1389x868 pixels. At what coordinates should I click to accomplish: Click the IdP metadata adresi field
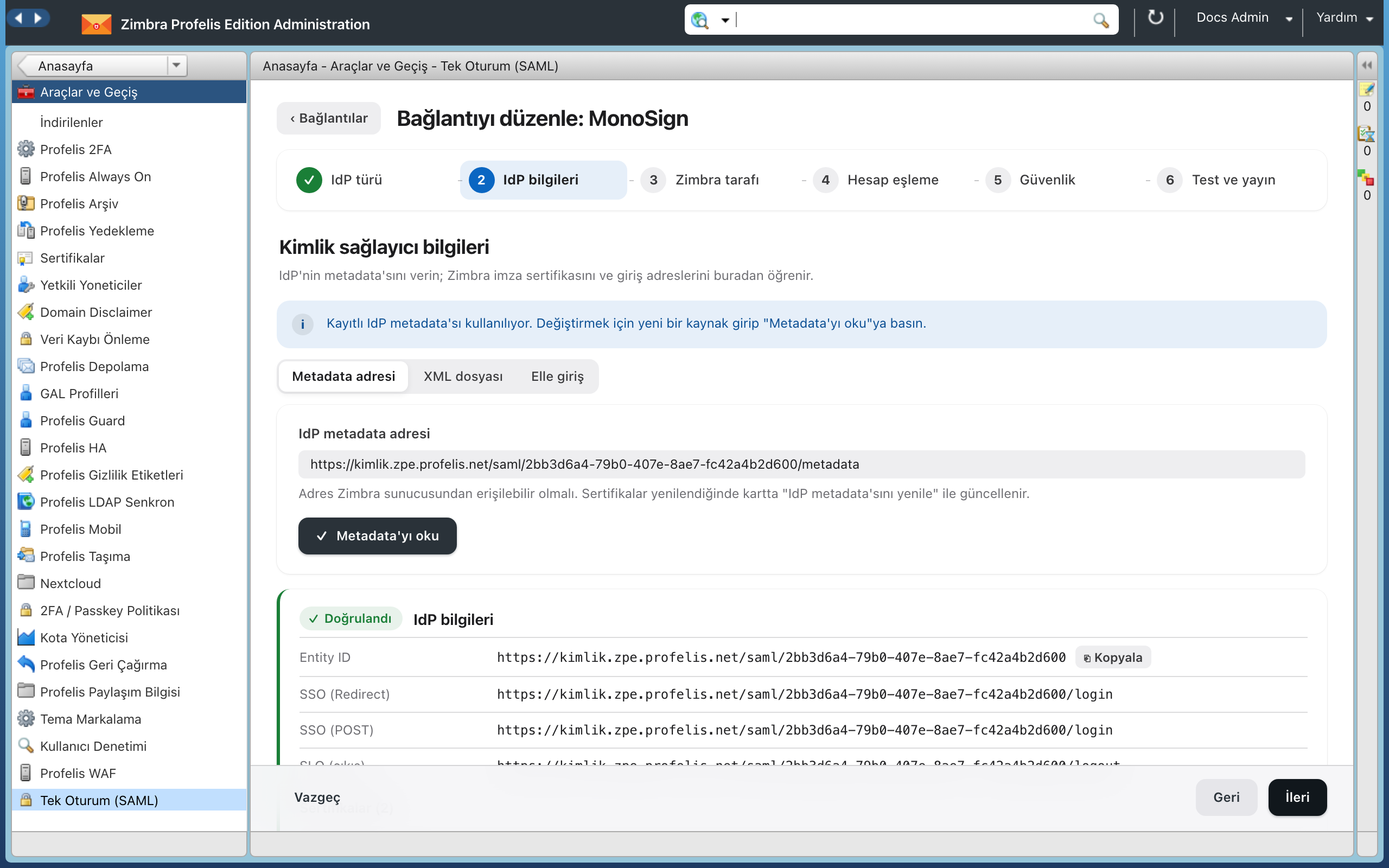801,464
